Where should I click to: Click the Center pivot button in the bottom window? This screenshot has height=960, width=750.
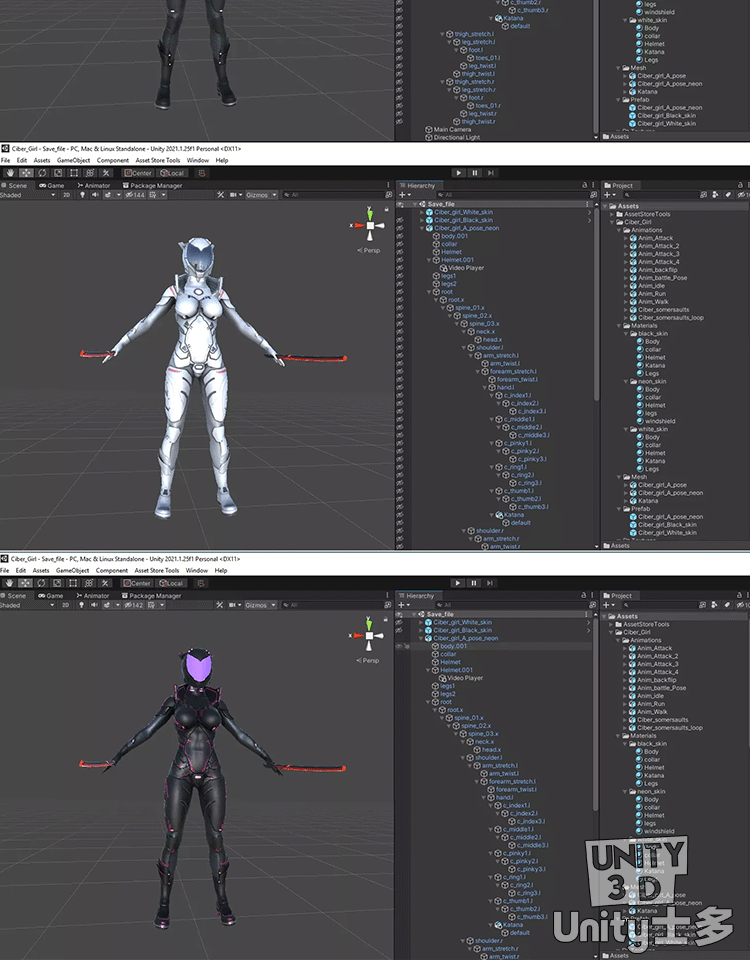pos(137,583)
